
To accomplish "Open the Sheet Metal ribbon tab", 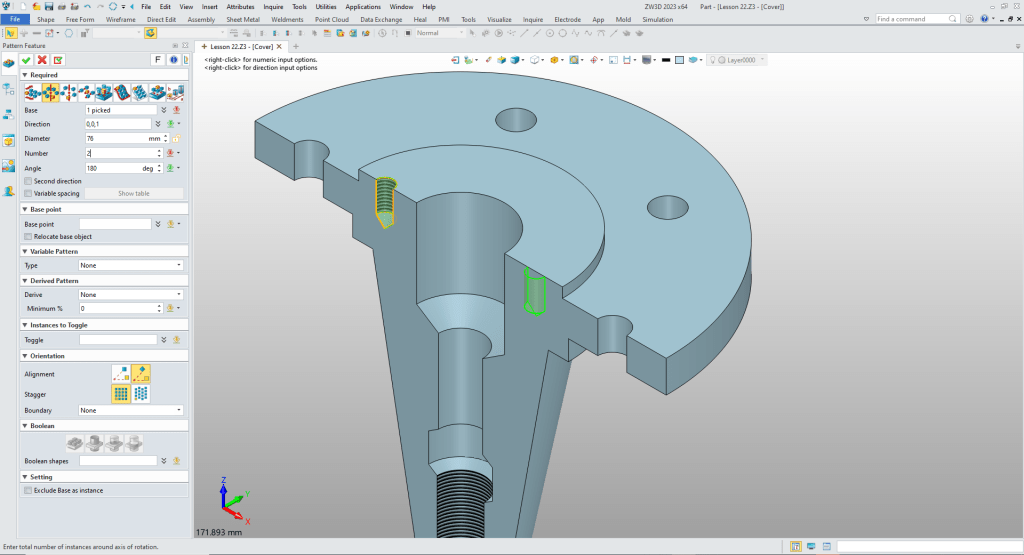I will (x=243, y=19).
